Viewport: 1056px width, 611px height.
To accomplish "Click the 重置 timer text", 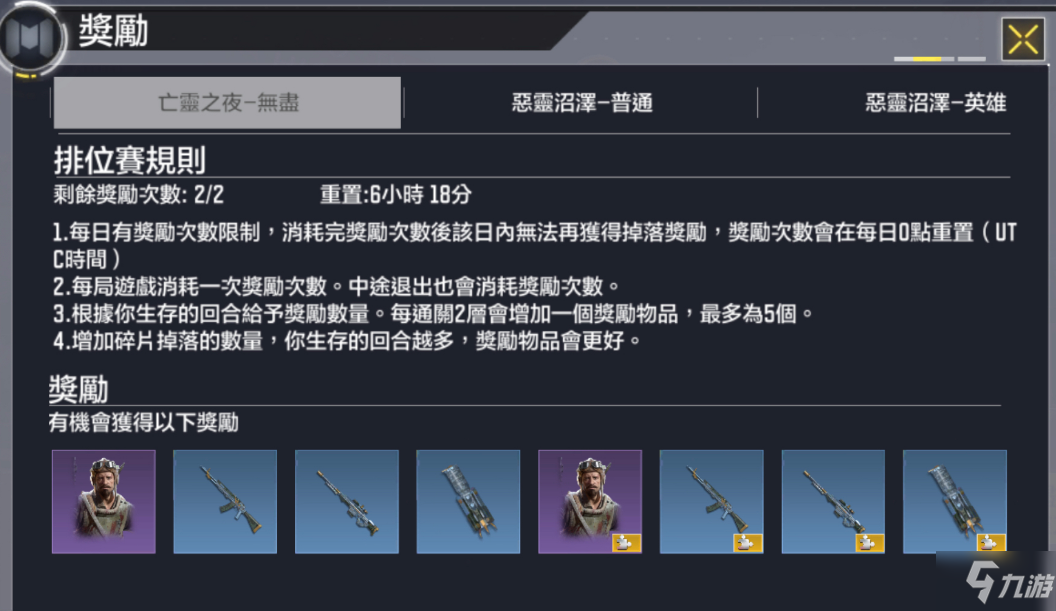I will point(395,195).
